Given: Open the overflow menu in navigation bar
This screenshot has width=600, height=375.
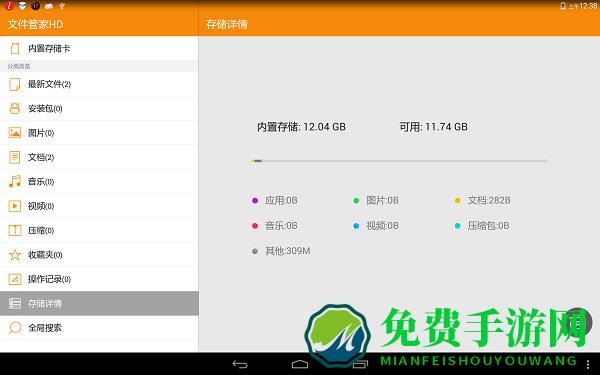Looking at the screenshot, I should coord(588,364).
